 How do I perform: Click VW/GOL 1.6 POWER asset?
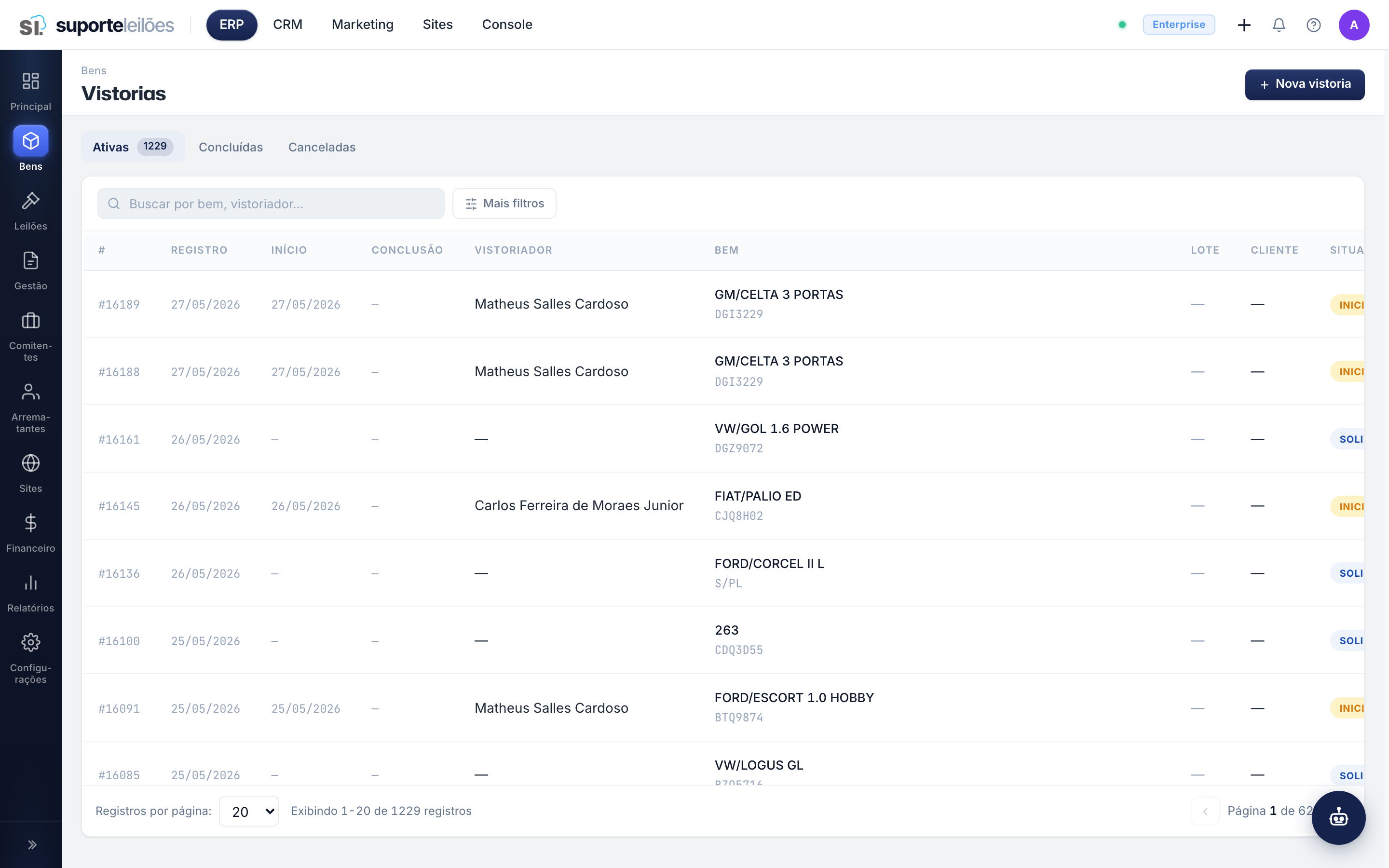776,428
